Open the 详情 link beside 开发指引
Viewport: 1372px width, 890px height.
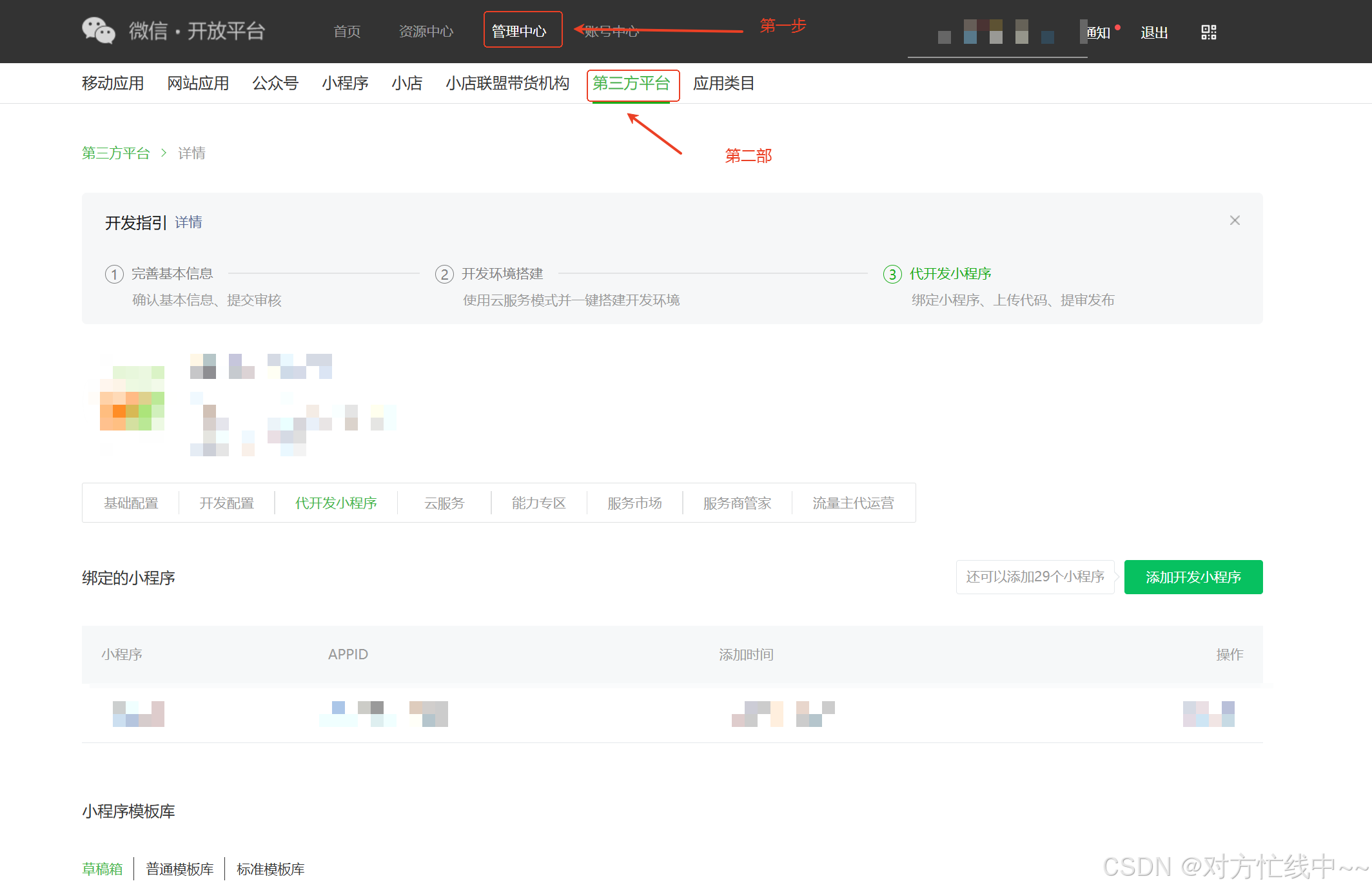[188, 222]
